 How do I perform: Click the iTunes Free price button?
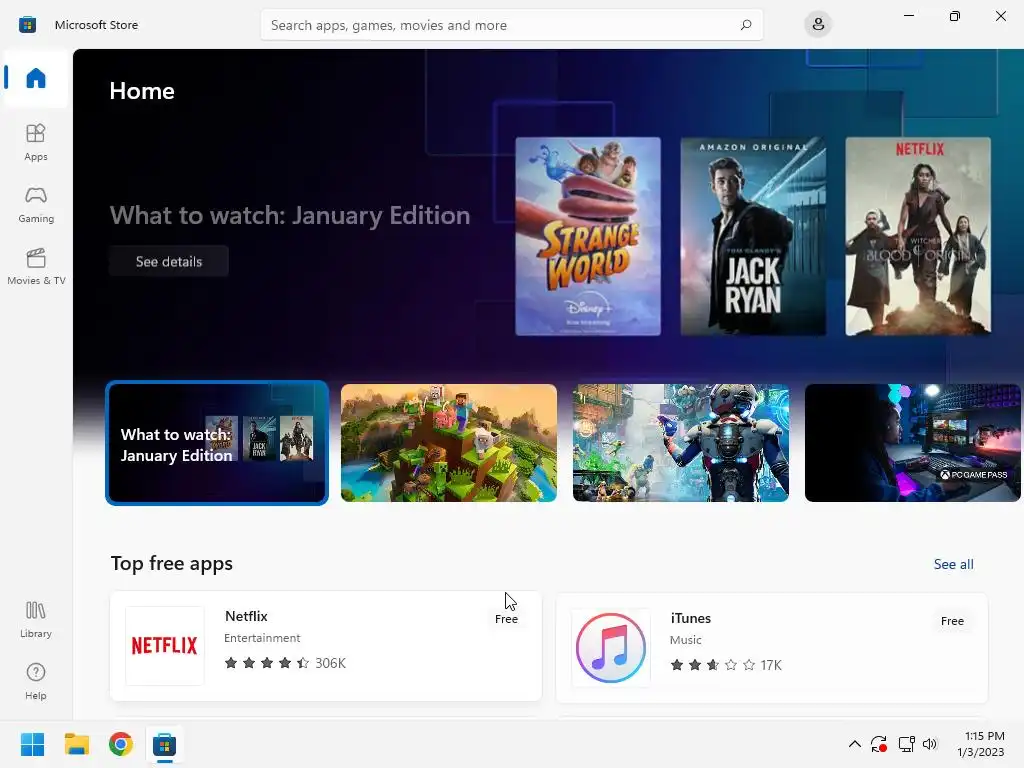click(x=952, y=621)
